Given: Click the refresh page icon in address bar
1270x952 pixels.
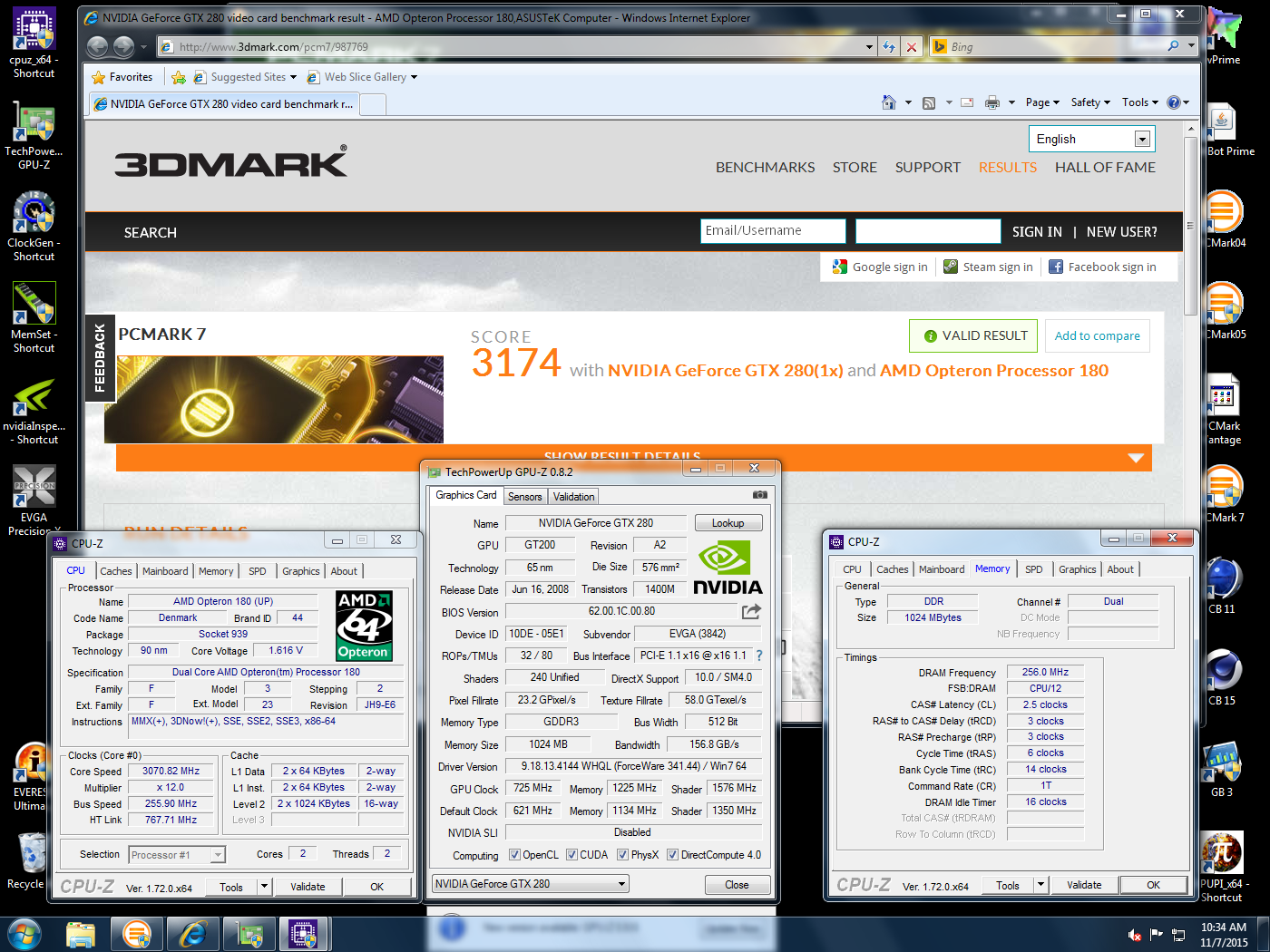Looking at the screenshot, I should coord(889,46).
